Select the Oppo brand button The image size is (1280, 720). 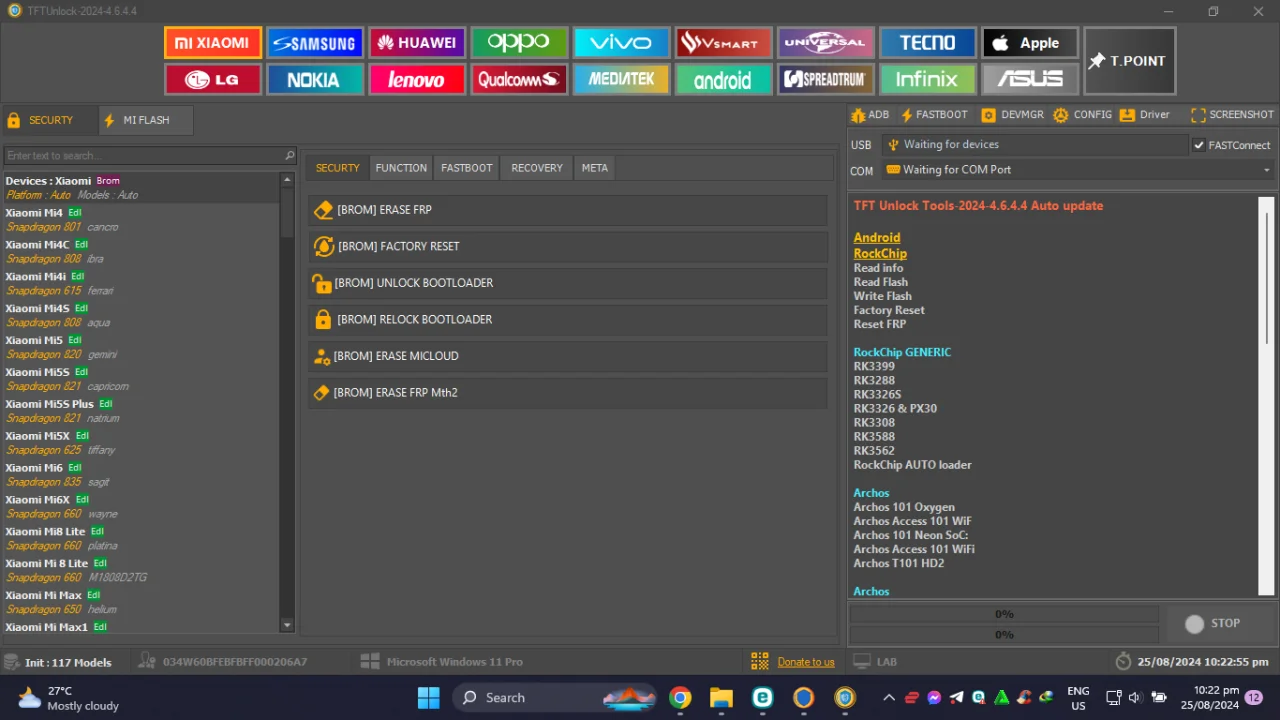click(x=519, y=43)
